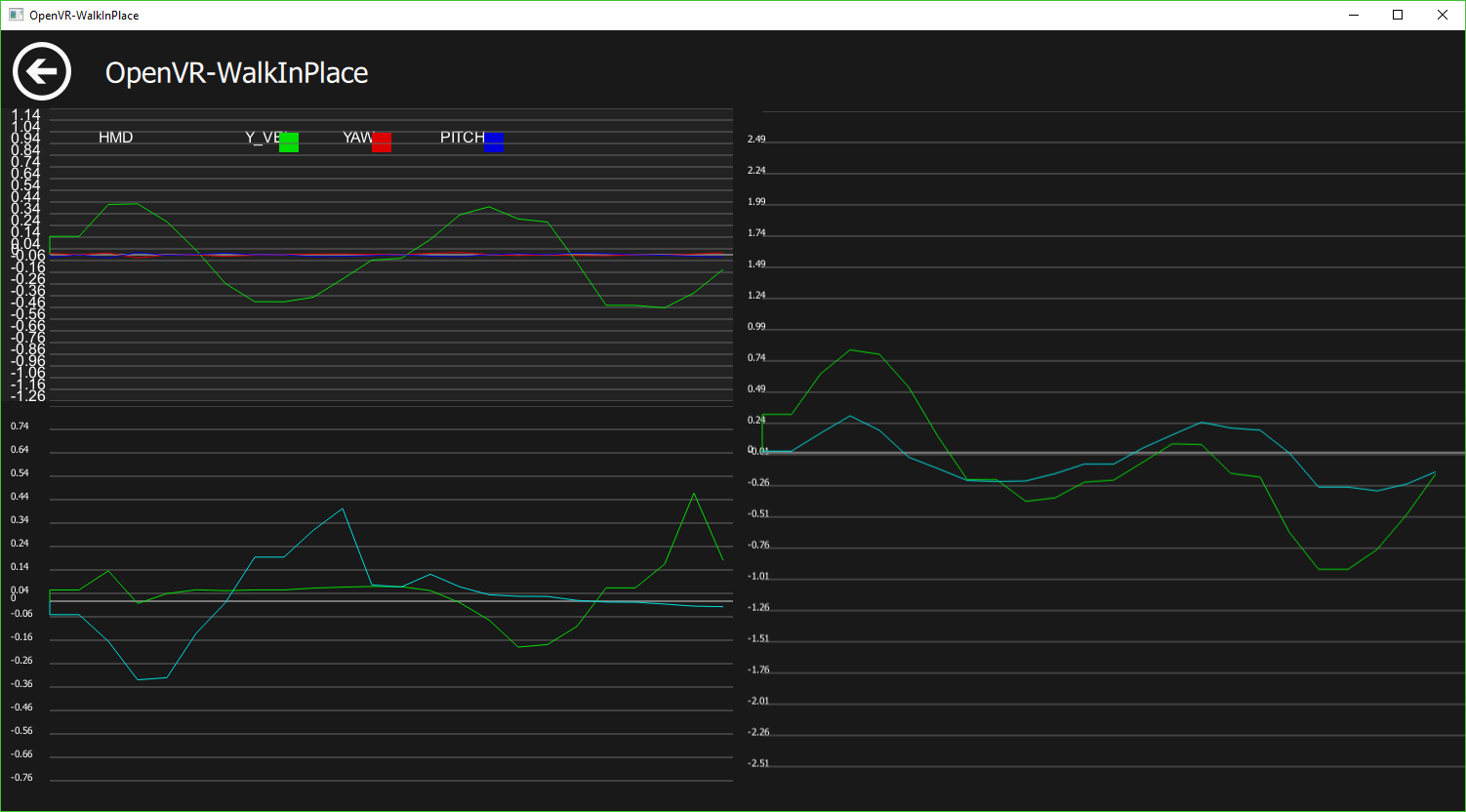
Task: Click the HMD legend label
Action: tap(115, 138)
